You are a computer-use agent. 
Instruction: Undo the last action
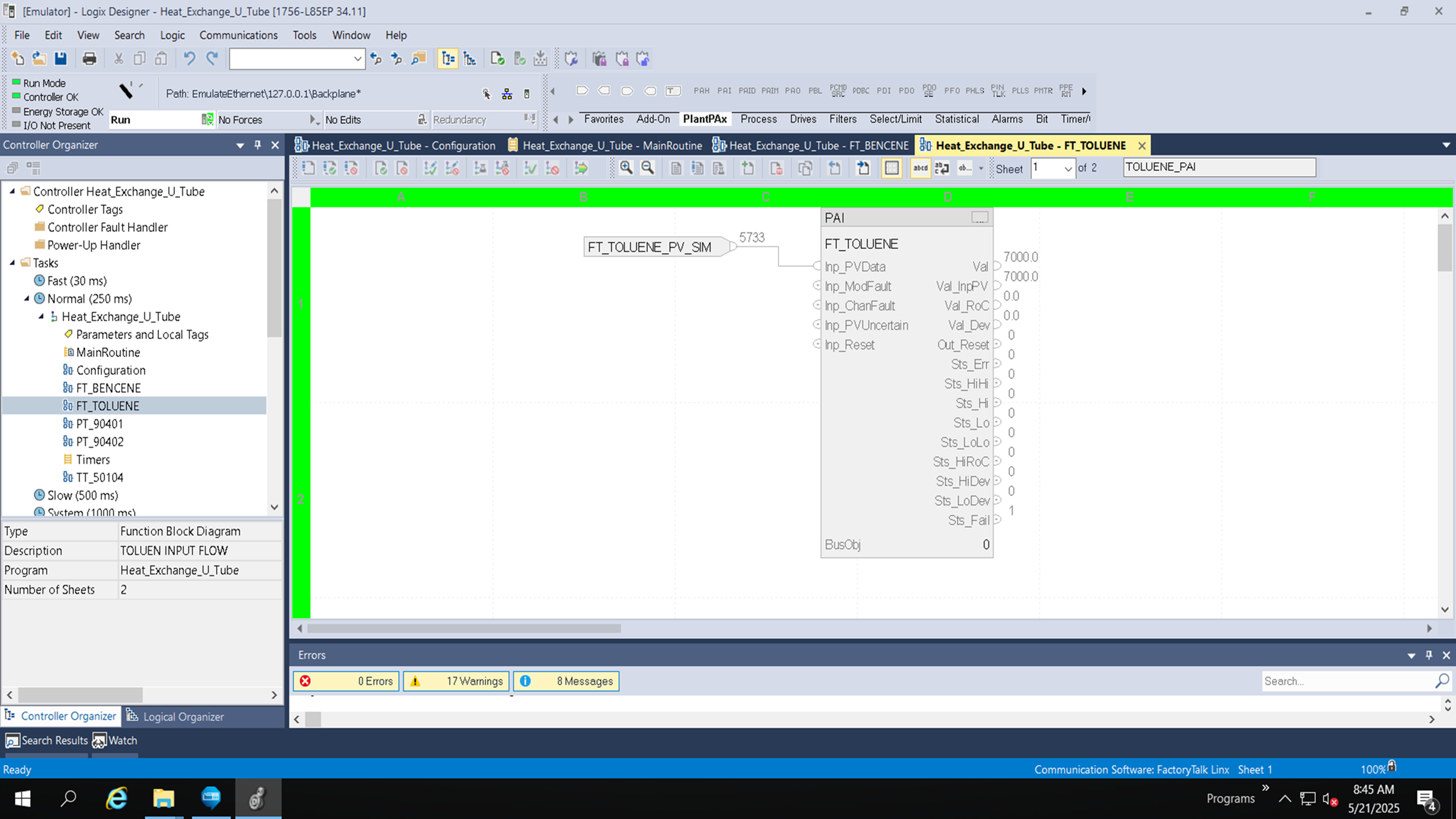pyautogui.click(x=189, y=58)
